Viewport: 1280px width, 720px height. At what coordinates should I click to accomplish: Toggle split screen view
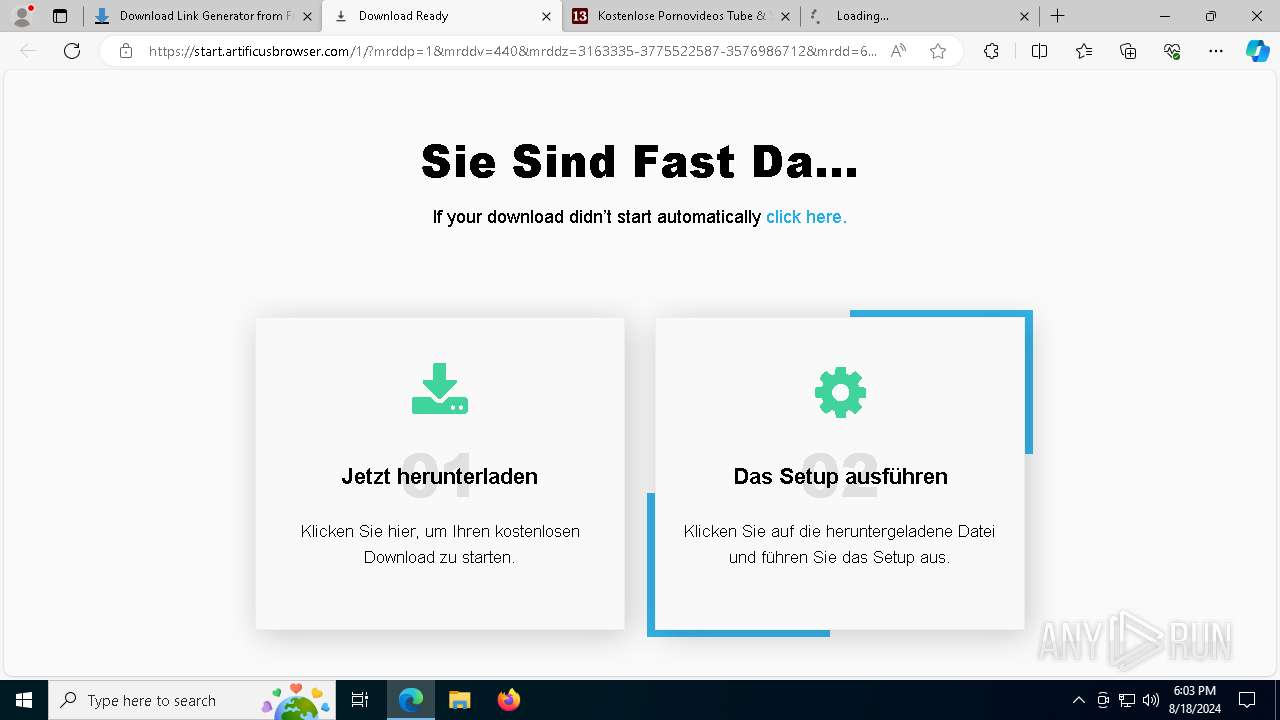click(x=1039, y=51)
